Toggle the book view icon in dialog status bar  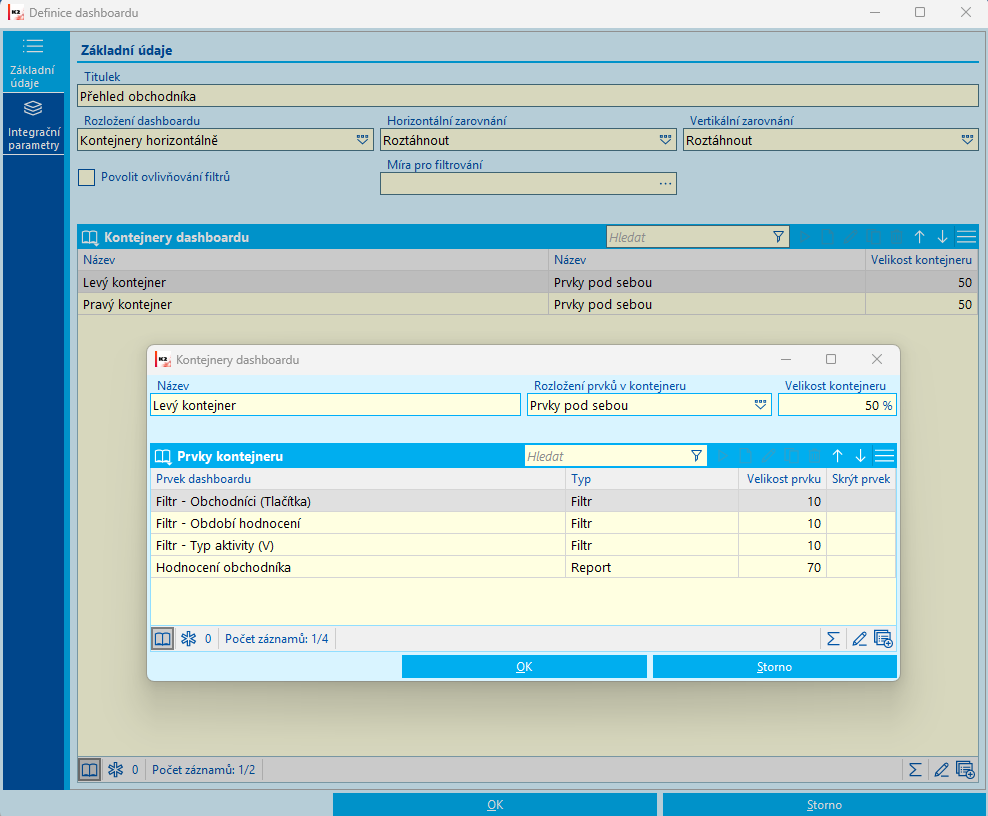[x=163, y=639]
